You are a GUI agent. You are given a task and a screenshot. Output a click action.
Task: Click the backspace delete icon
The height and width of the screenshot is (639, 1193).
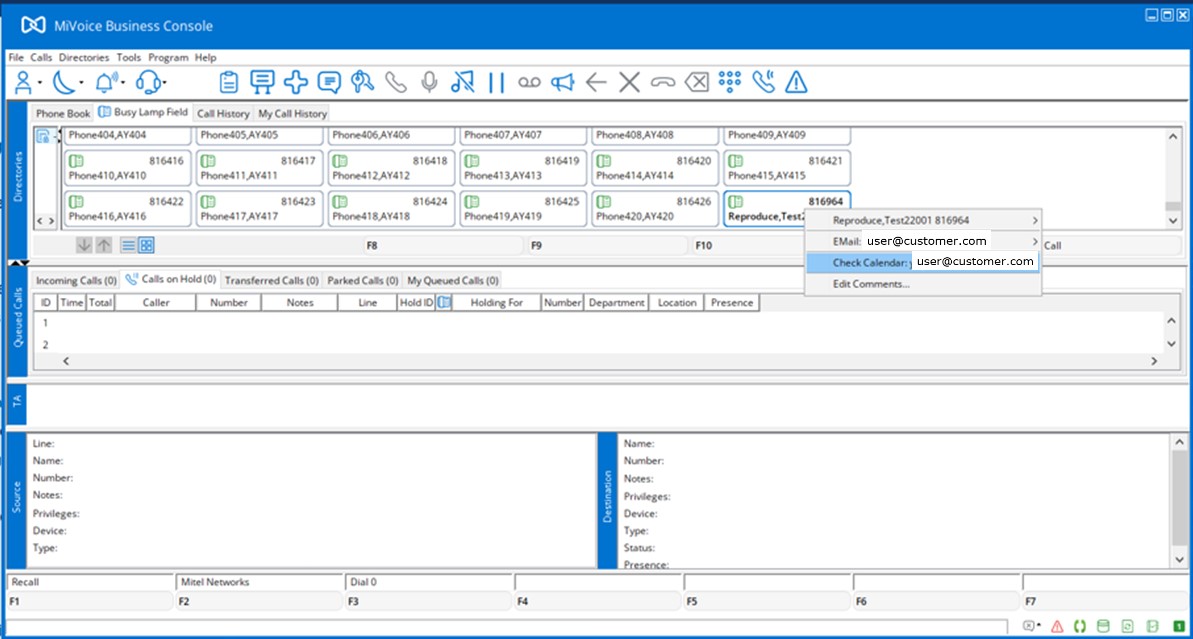696,82
